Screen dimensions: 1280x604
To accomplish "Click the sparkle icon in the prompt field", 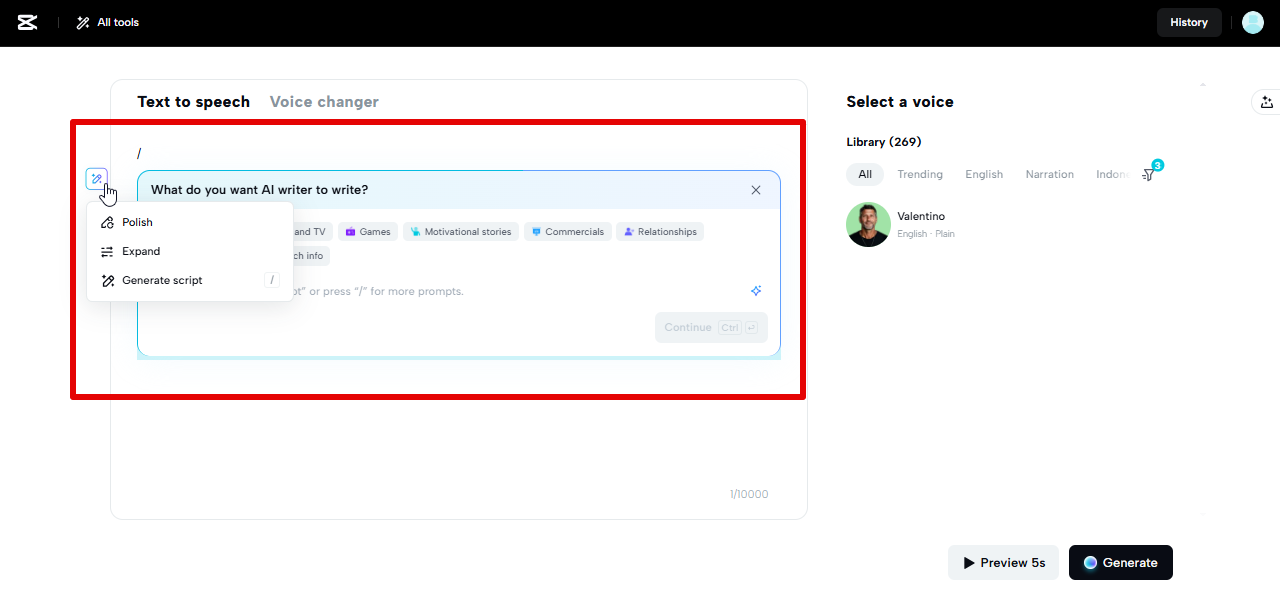I will pyautogui.click(x=757, y=291).
